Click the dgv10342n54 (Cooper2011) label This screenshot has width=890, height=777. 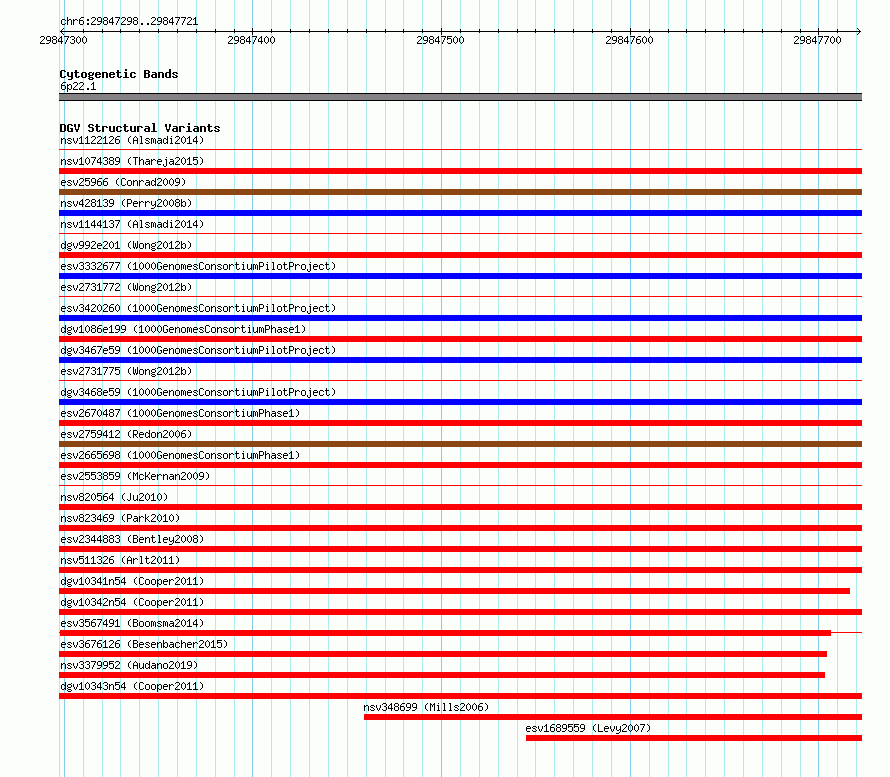tap(132, 602)
